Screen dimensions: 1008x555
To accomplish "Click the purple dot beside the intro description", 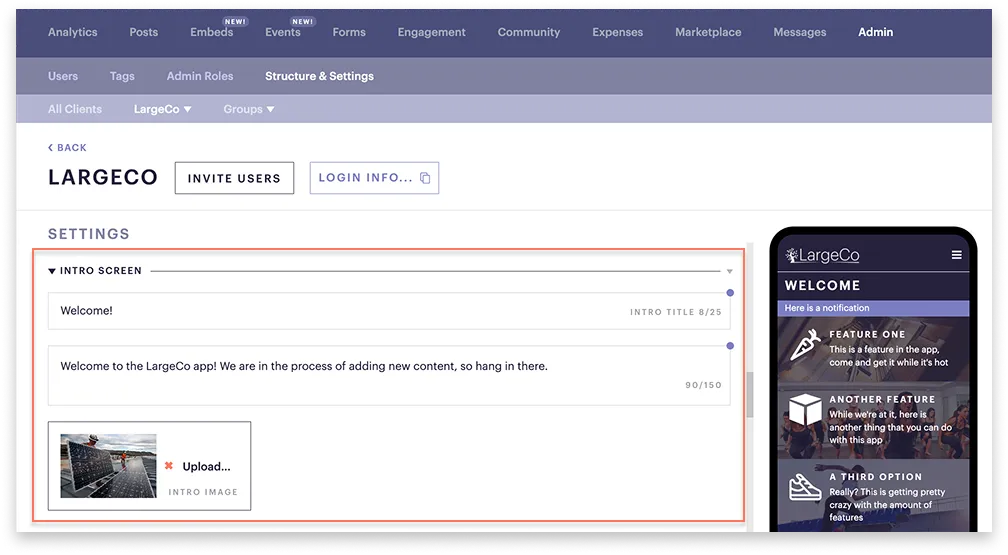I will coord(730,346).
